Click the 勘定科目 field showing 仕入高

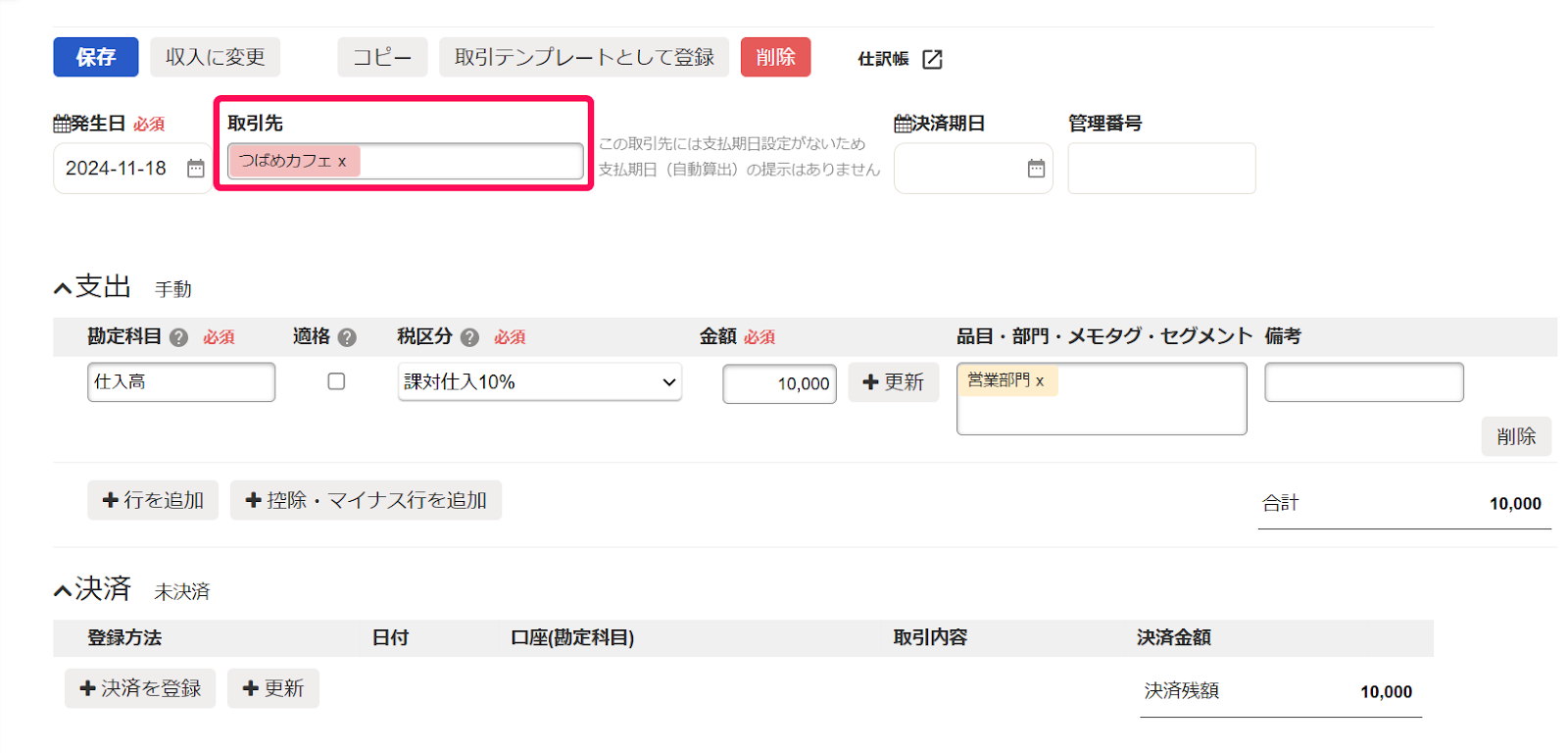point(181,382)
